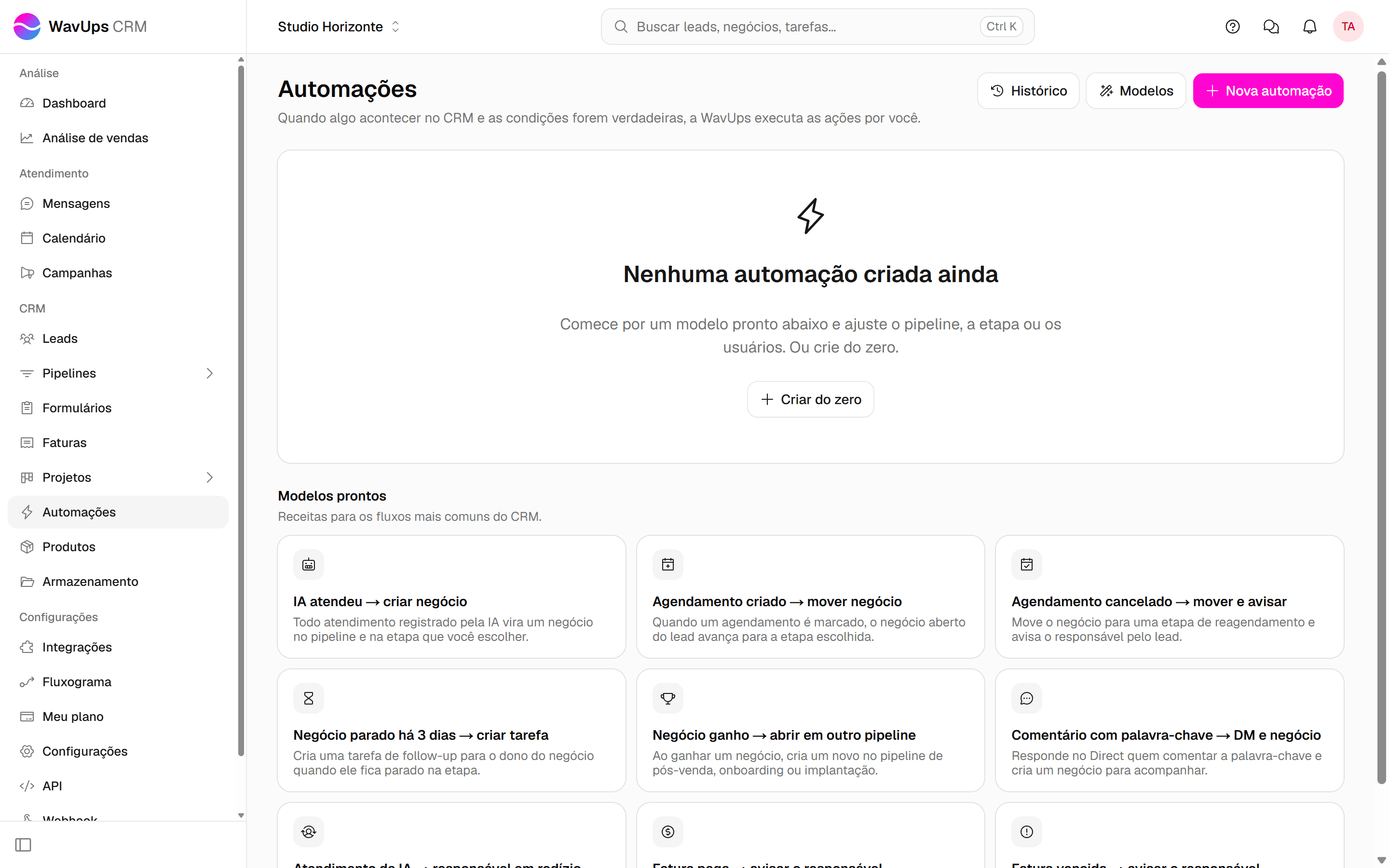This screenshot has width=1389, height=868.
Task: Click the dollar coin icon card
Action: pos(667,832)
